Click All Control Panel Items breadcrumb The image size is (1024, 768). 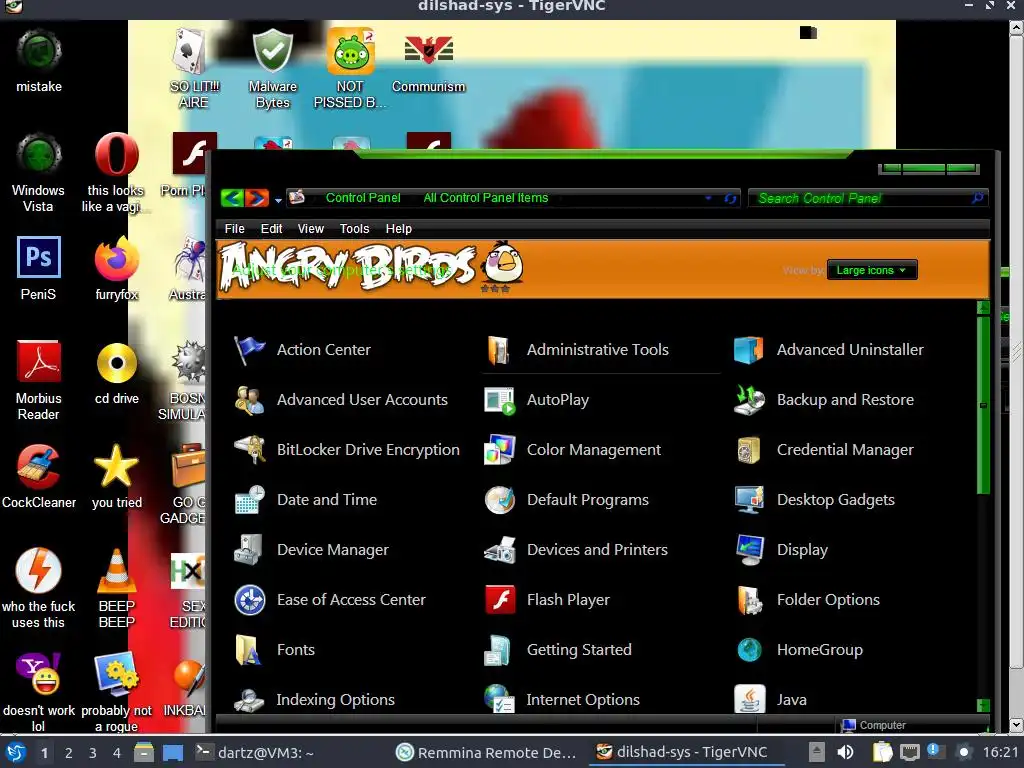486,198
